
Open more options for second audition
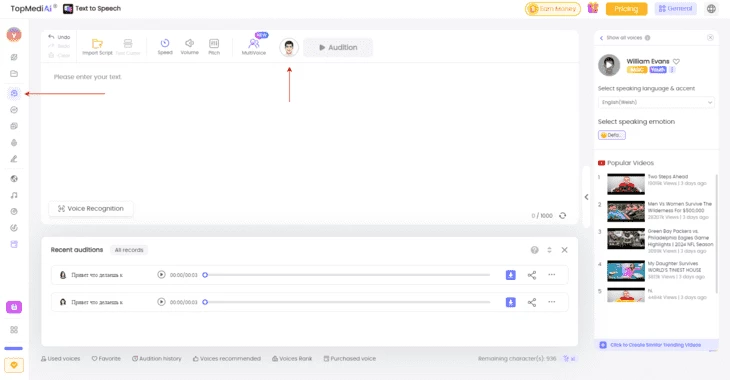[552, 302]
